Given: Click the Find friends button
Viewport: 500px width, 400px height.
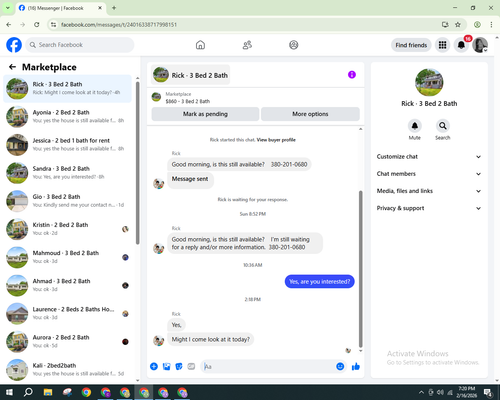Looking at the screenshot, I should pyautogui.click(x=411, y=45).
